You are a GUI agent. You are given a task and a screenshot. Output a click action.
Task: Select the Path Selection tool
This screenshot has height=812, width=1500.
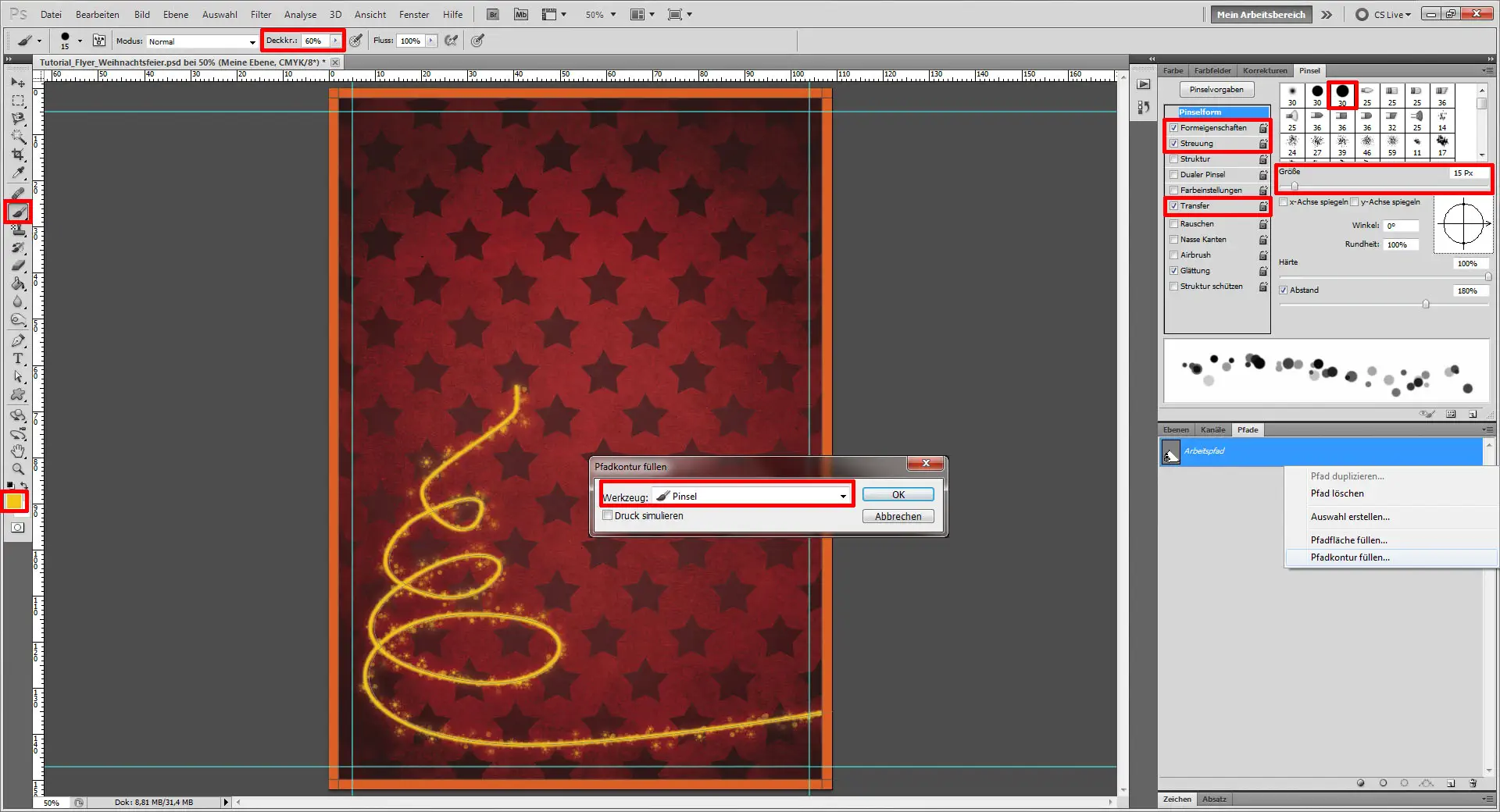click(x=18, y=376)
